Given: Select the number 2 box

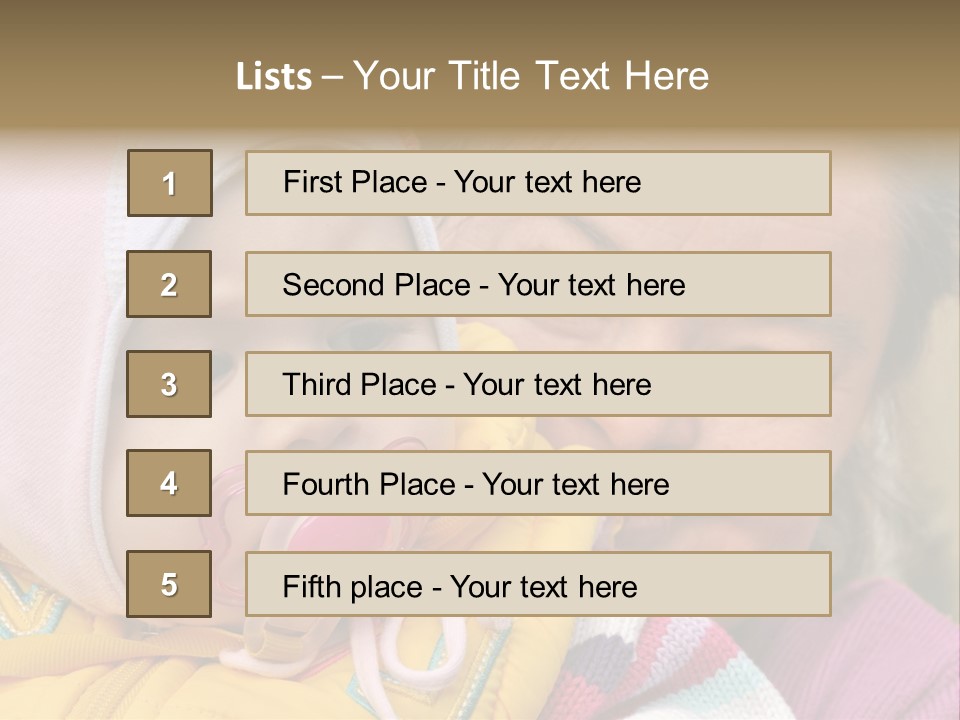Looking at the screenshot, I should pyautogui.click(x=169, y=284).
